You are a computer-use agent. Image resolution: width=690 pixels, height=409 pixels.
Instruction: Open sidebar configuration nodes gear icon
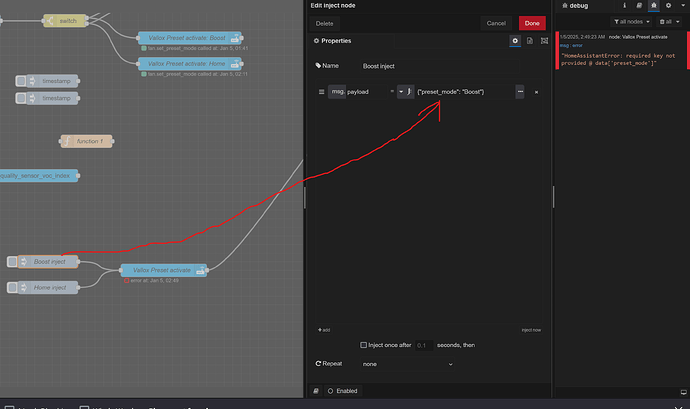pos(667,5)
